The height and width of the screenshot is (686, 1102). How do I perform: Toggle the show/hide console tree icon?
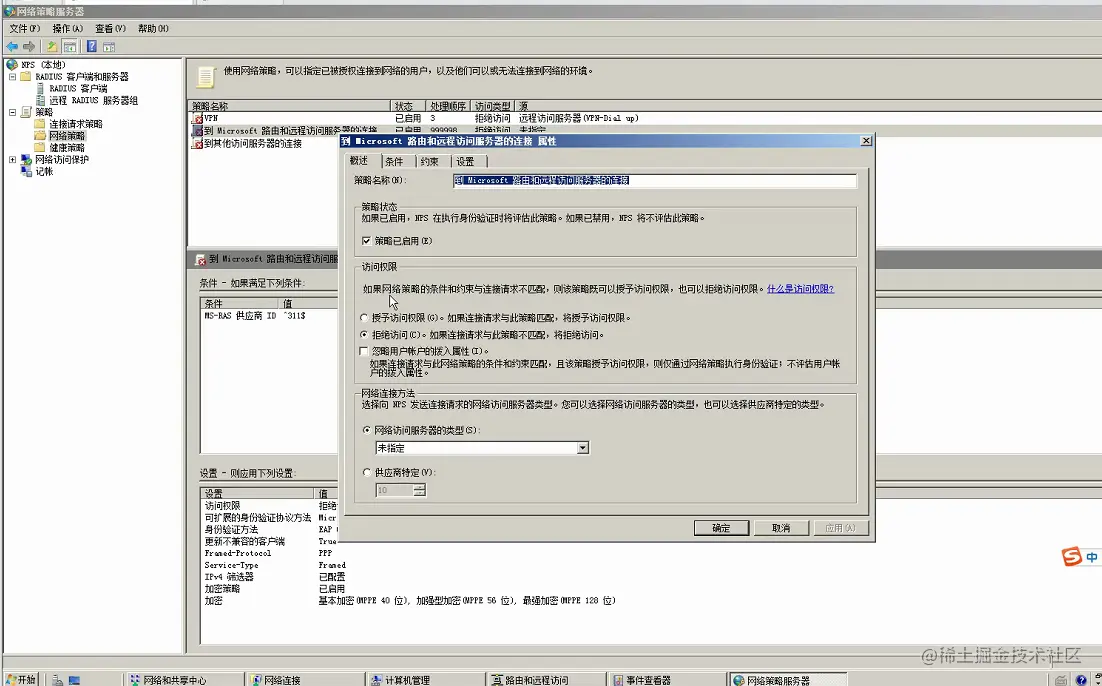70,46
